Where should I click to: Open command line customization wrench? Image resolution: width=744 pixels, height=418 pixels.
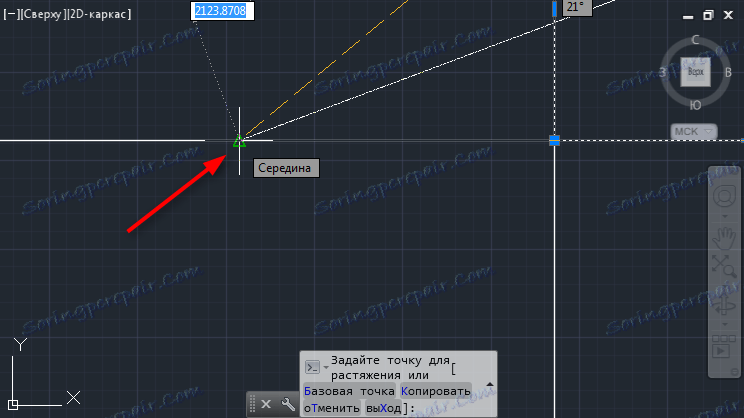288,404
